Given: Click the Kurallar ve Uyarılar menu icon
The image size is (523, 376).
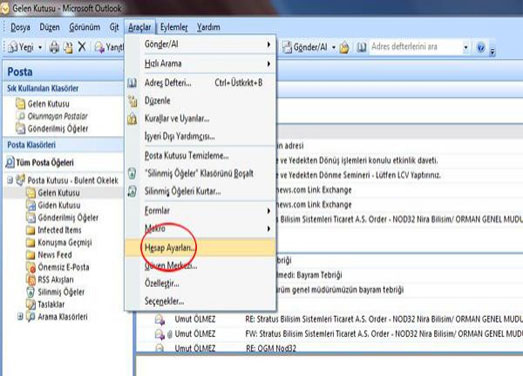Looking at the screenshot, I should tap(132, 118).
